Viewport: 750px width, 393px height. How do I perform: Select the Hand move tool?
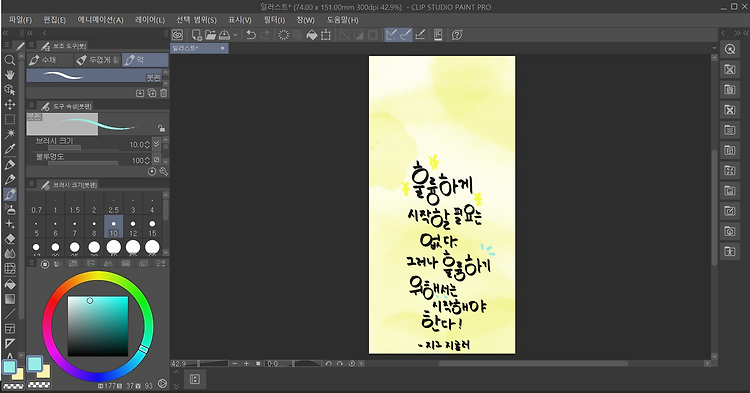tap(10, 75)
